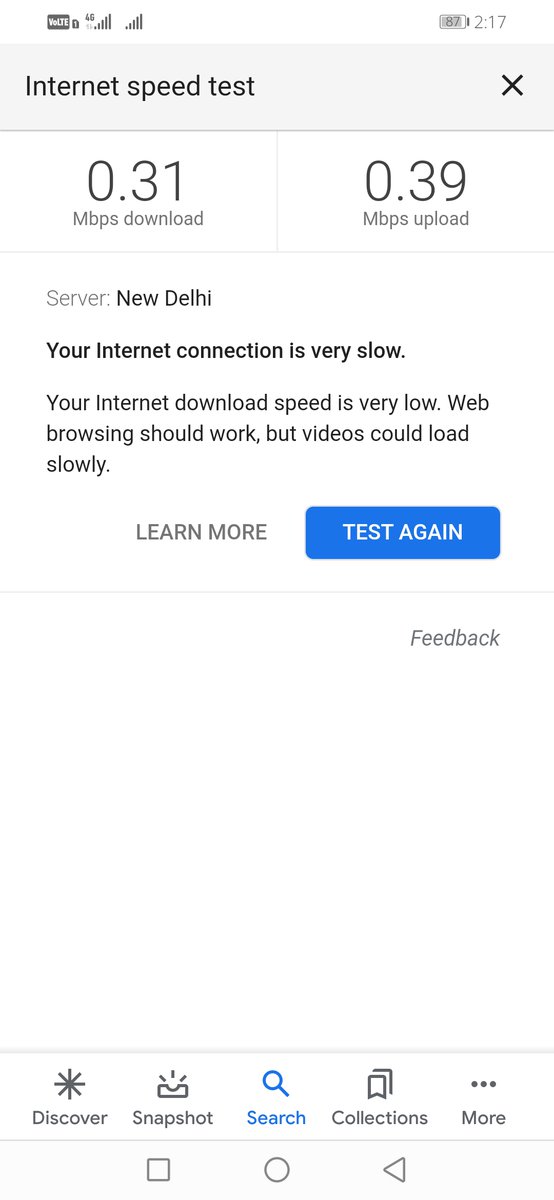Click the TEST AGAIN button
The width and height of the screenshot is (554, 1200).
tap(403, 532)
